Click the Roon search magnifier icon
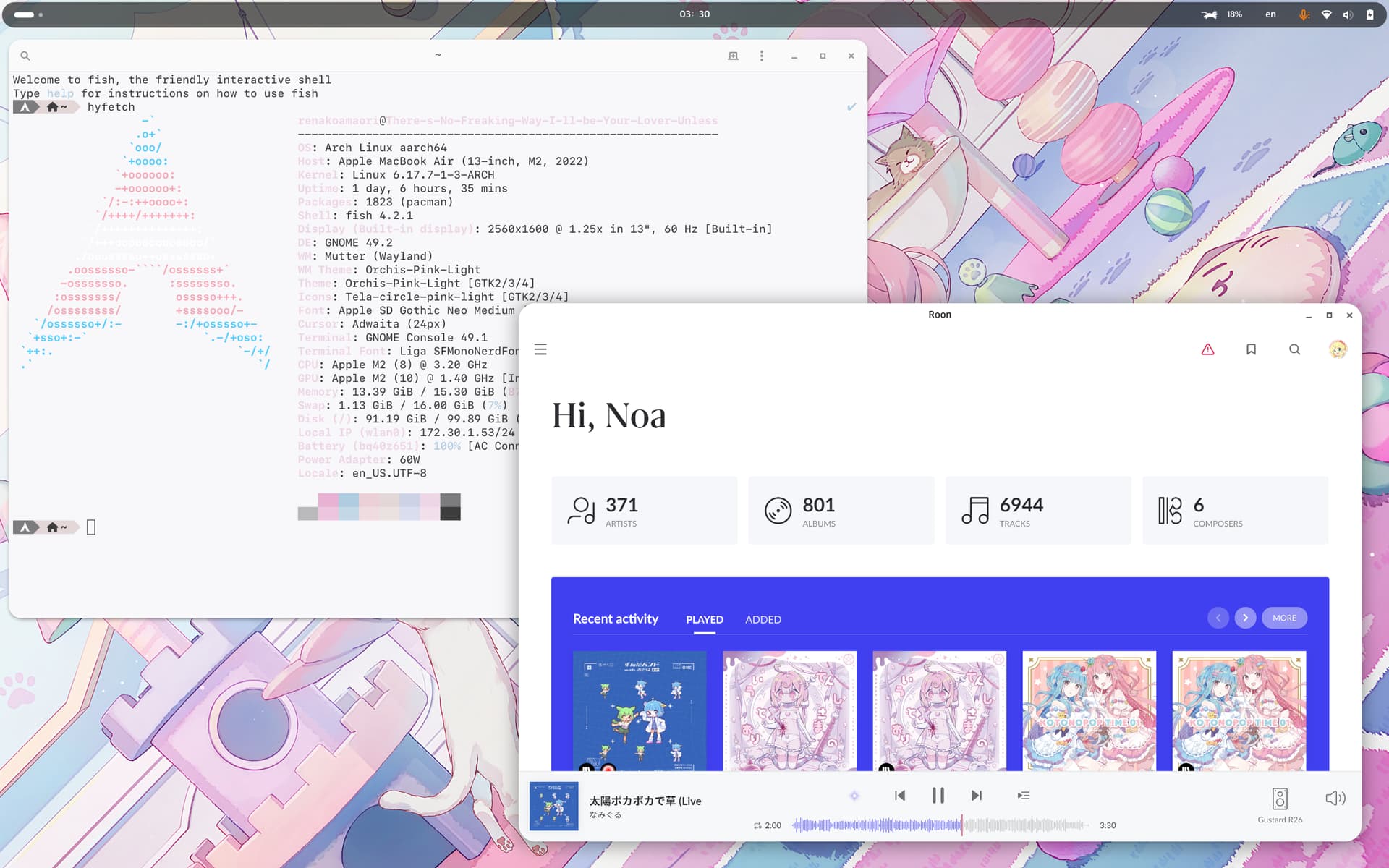 tap(1294, 349)
